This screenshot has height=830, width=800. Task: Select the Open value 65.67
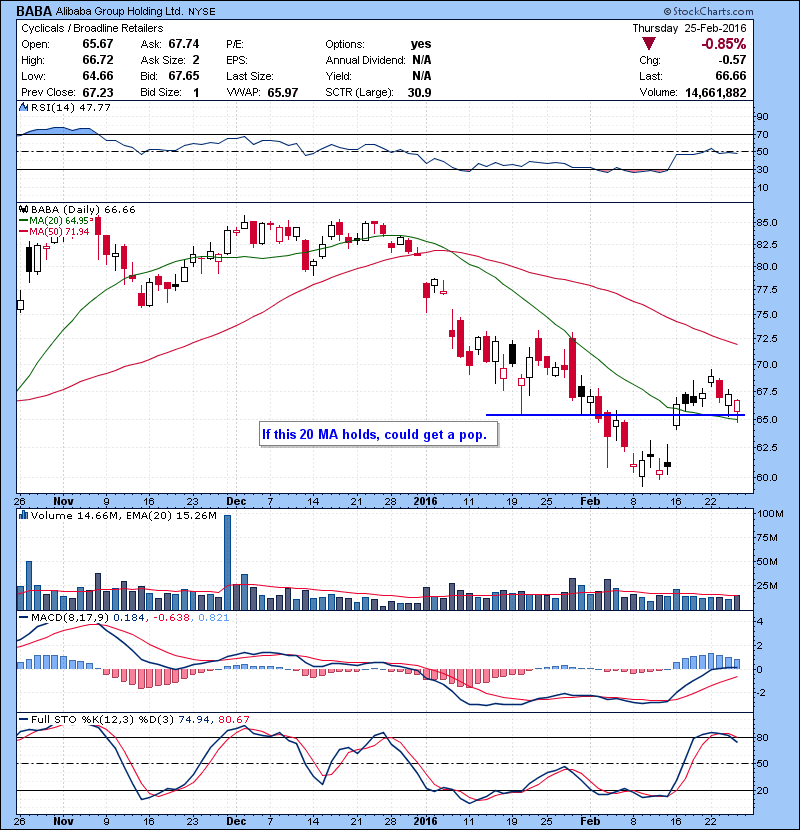(98, 44)
